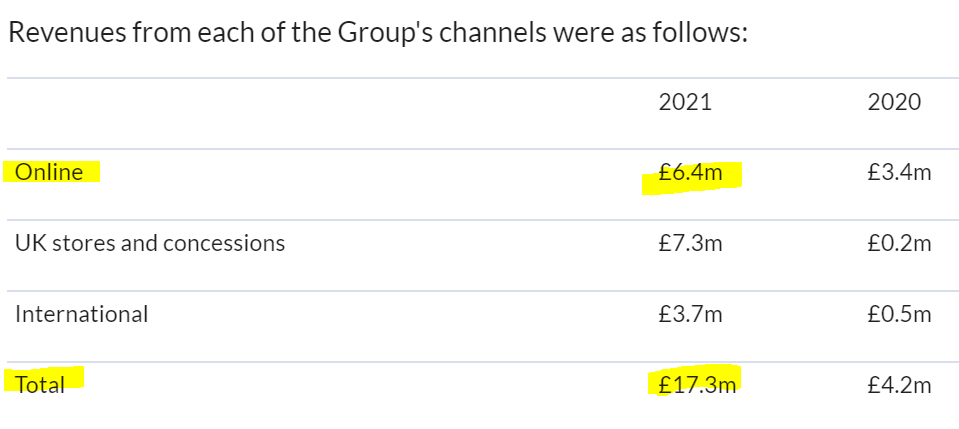Click the £0.2m UK stores 2020 value
This screenshot has height=429, width=959.
899,243
